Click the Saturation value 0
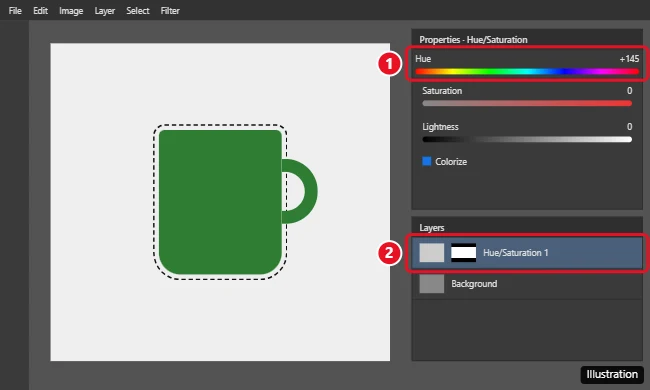This screenshot has height=390, width=650. [x=629, y=90]
